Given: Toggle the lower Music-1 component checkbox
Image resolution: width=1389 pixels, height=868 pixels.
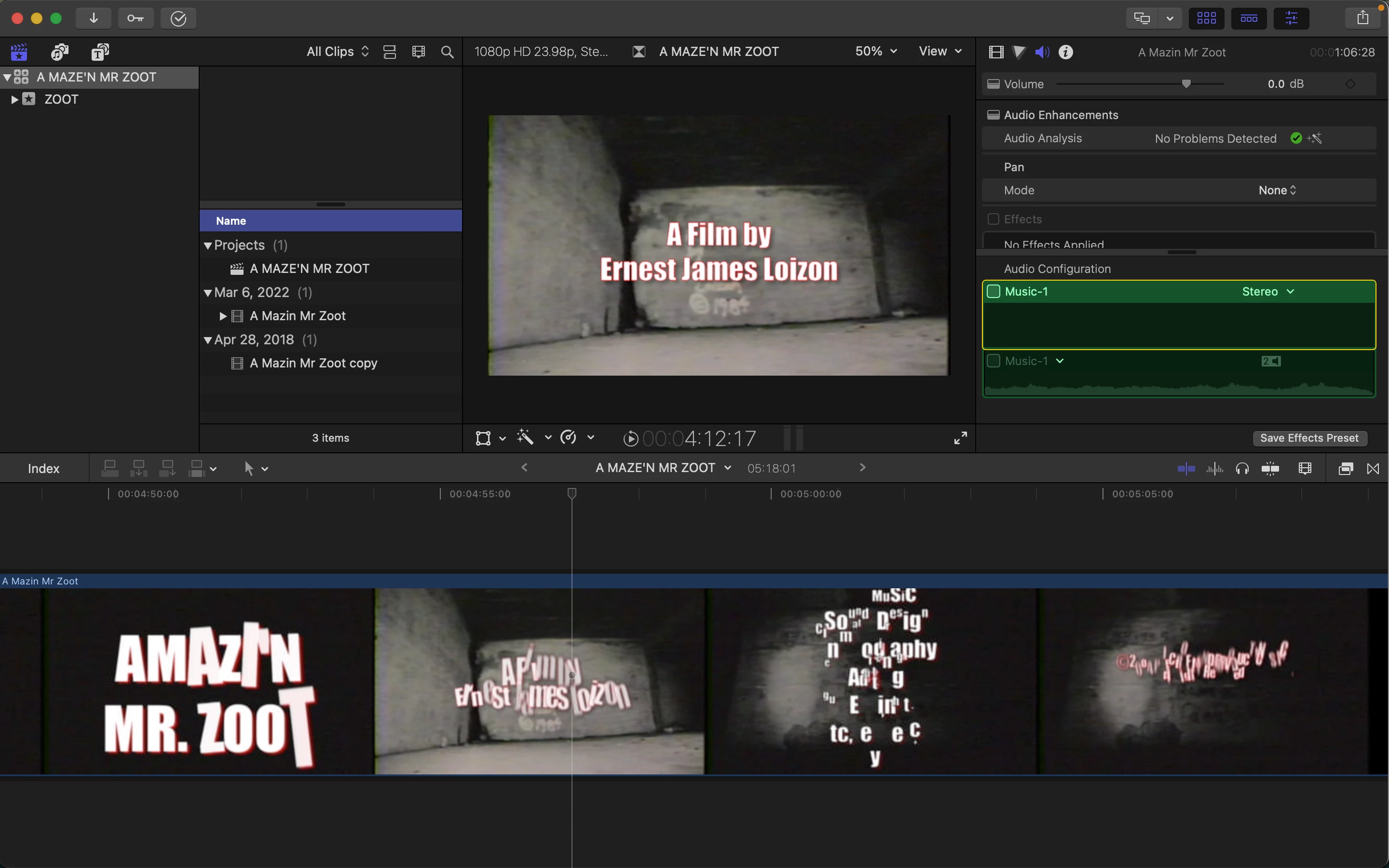Looking at the screenshot, I should point(994,361).
